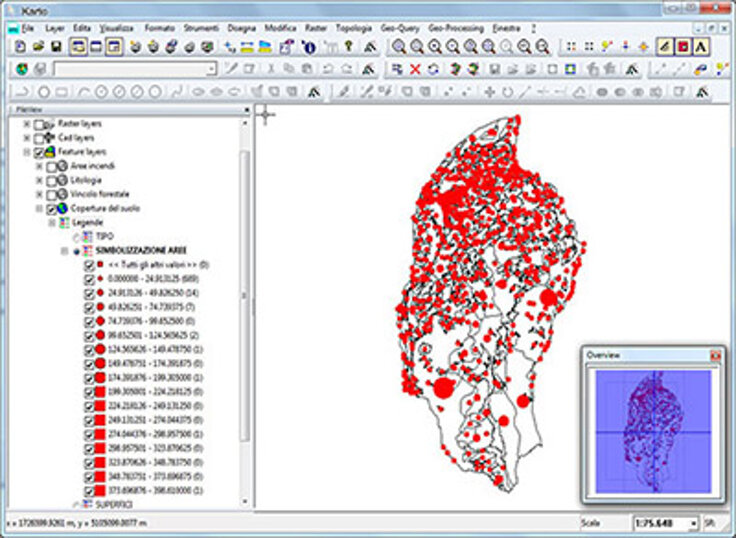Viewport: 736px width, 538px height.
Task: Click the first magnifier zoom icon
Action: [x=398, y=47]
